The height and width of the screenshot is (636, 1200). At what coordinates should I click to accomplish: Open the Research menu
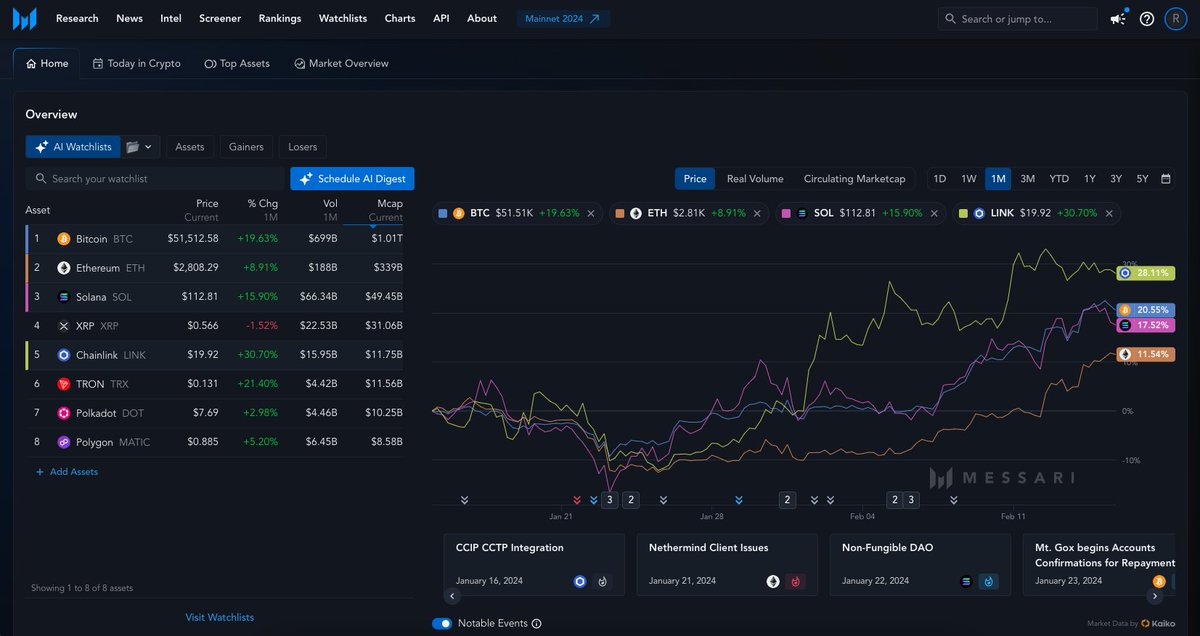[x=77, y=18]
